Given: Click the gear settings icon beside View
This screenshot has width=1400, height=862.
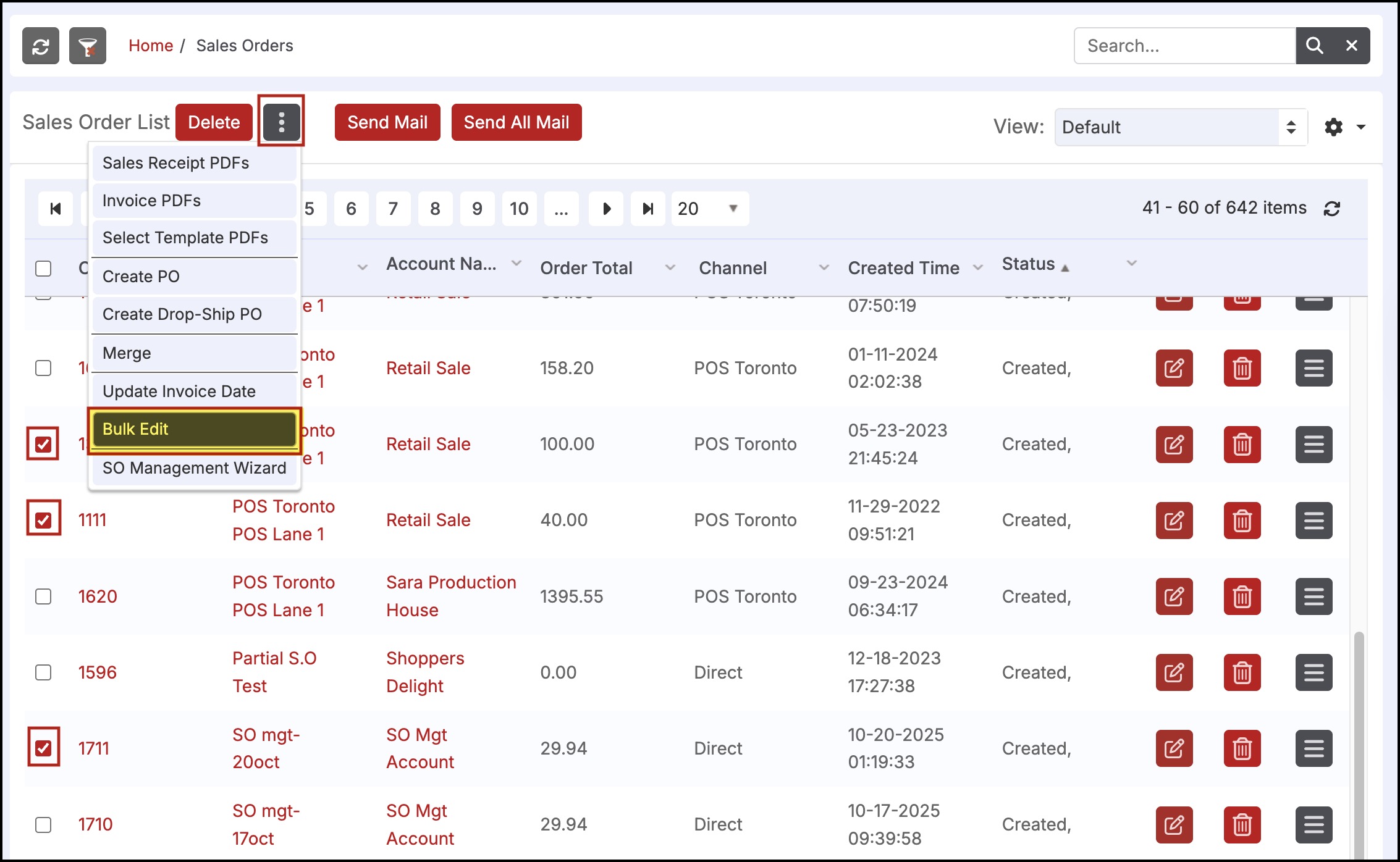Looking at the screenshot, I should tap(1334, 127).
